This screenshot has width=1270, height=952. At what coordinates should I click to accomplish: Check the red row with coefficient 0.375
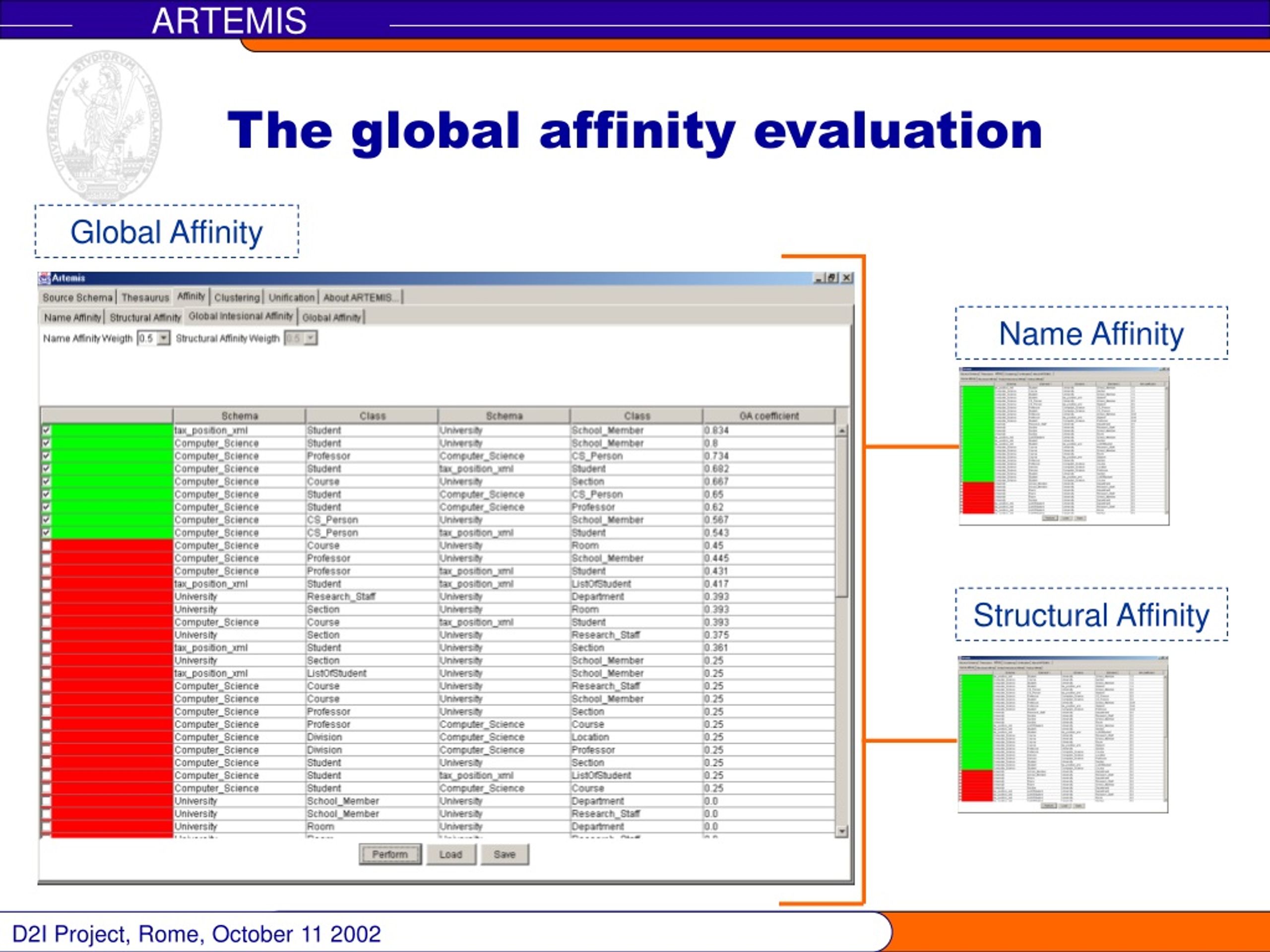pyautogui.click(x=47, y=635)
